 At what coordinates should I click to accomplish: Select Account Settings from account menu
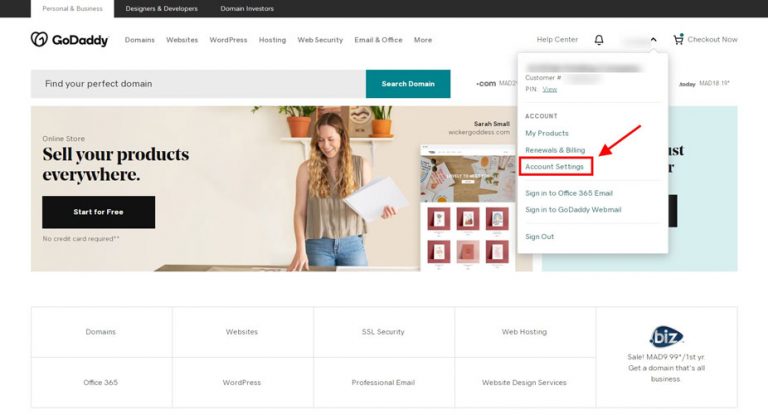[x=555, y=166]
